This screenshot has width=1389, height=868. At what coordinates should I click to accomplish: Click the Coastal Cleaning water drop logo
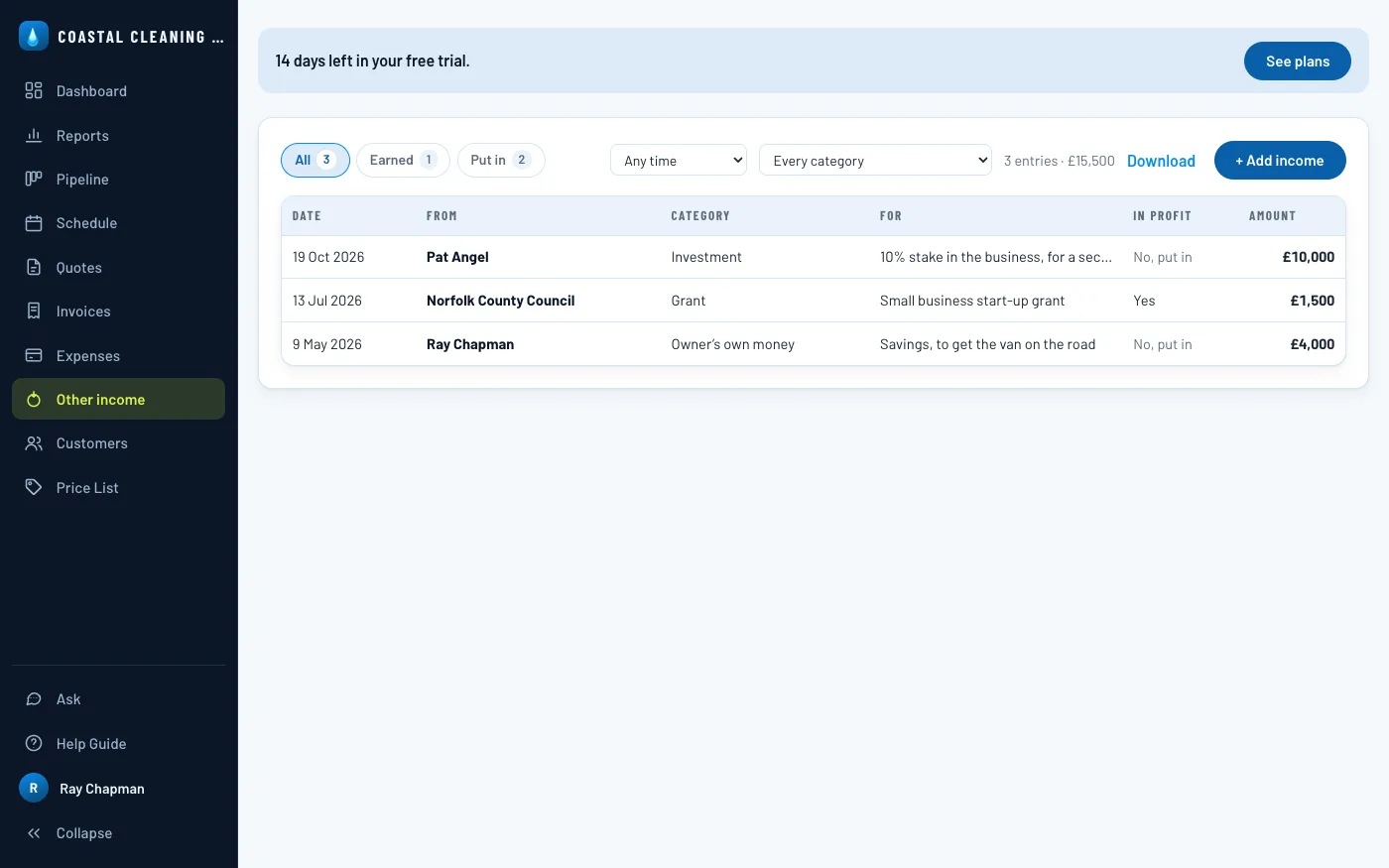tap(34, 37)
